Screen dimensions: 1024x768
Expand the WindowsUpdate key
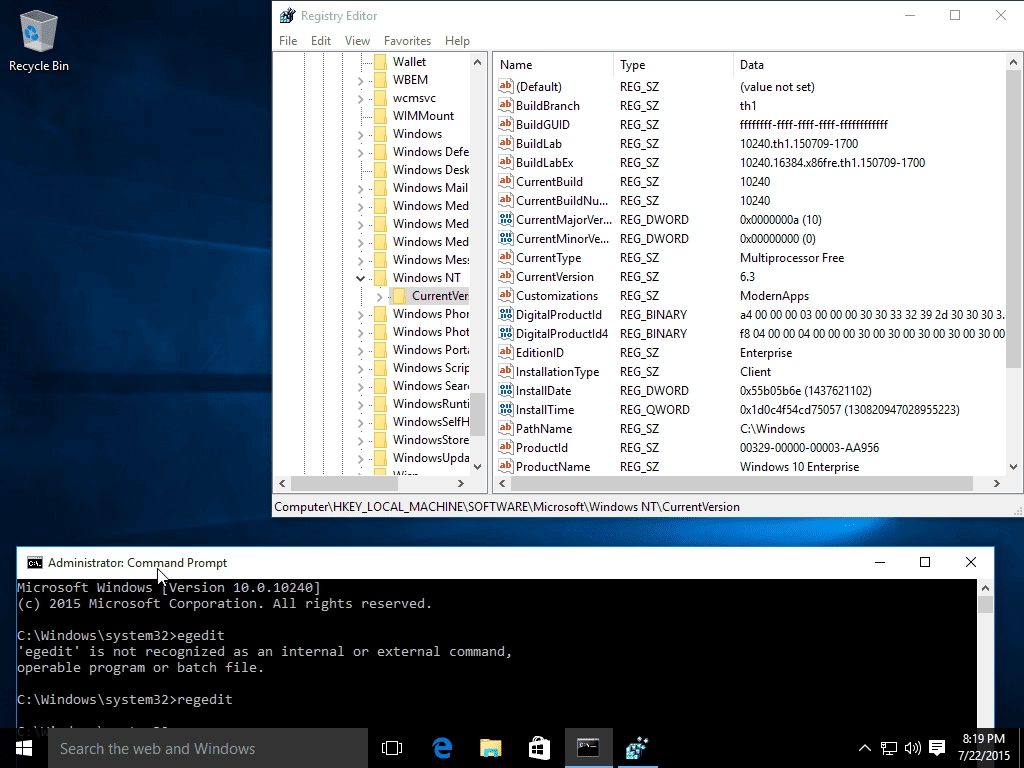(360, 458)
